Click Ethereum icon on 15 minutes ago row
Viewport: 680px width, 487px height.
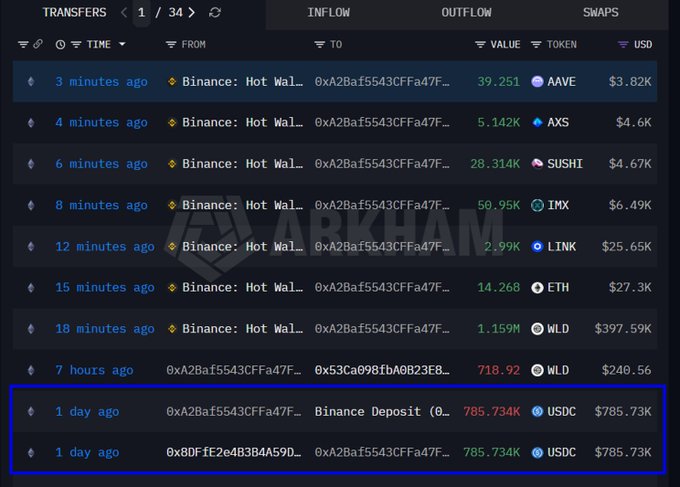pyautogui.click(x=31, y=288)
